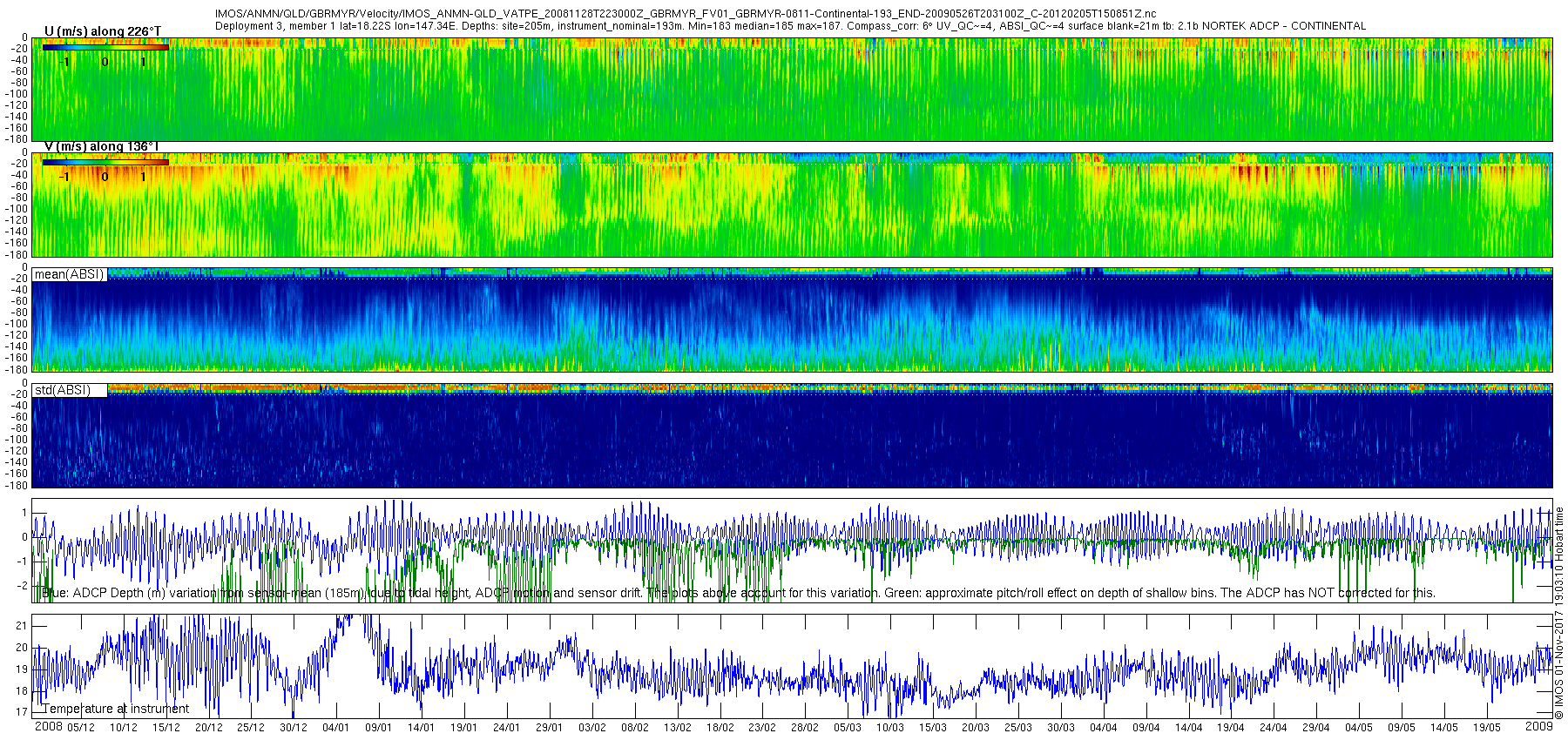1568x740 pixels.
Task: Click the std(ABSI) panel label
Action: click(62, 390)
